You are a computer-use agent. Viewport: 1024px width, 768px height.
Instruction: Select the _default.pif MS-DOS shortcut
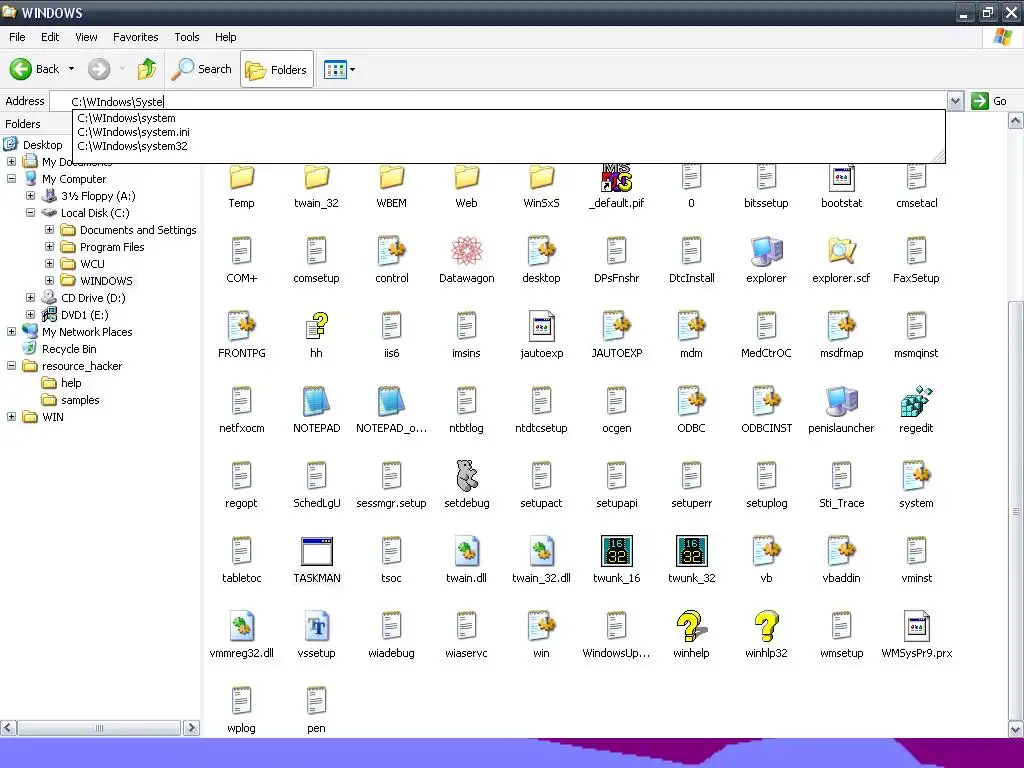[616, 178]
